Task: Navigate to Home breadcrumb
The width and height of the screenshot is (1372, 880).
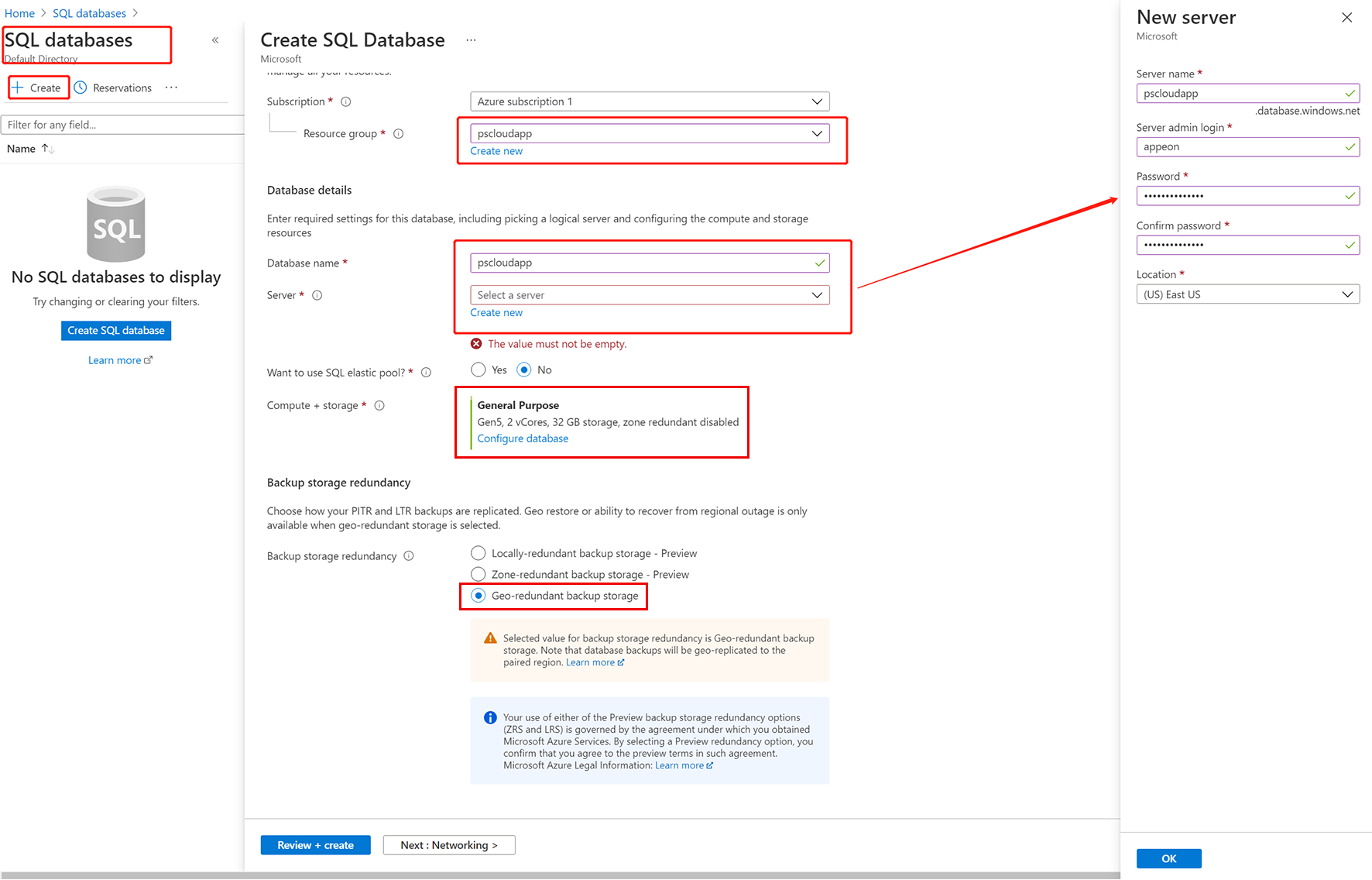Action: point(19,13)
